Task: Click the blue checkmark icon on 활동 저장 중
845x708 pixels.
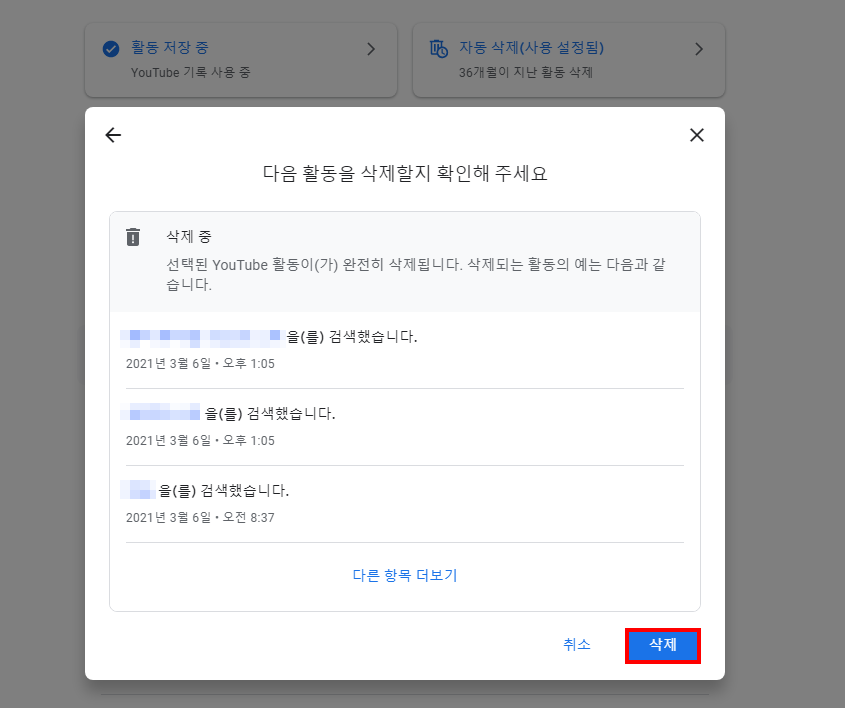Action: pos(111,49)
